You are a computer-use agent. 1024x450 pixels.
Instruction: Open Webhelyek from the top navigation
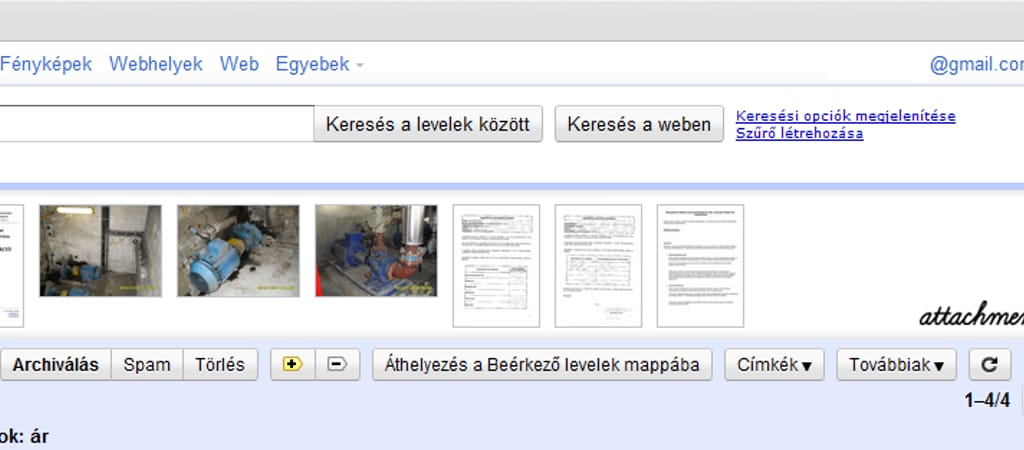pos(156,64)
